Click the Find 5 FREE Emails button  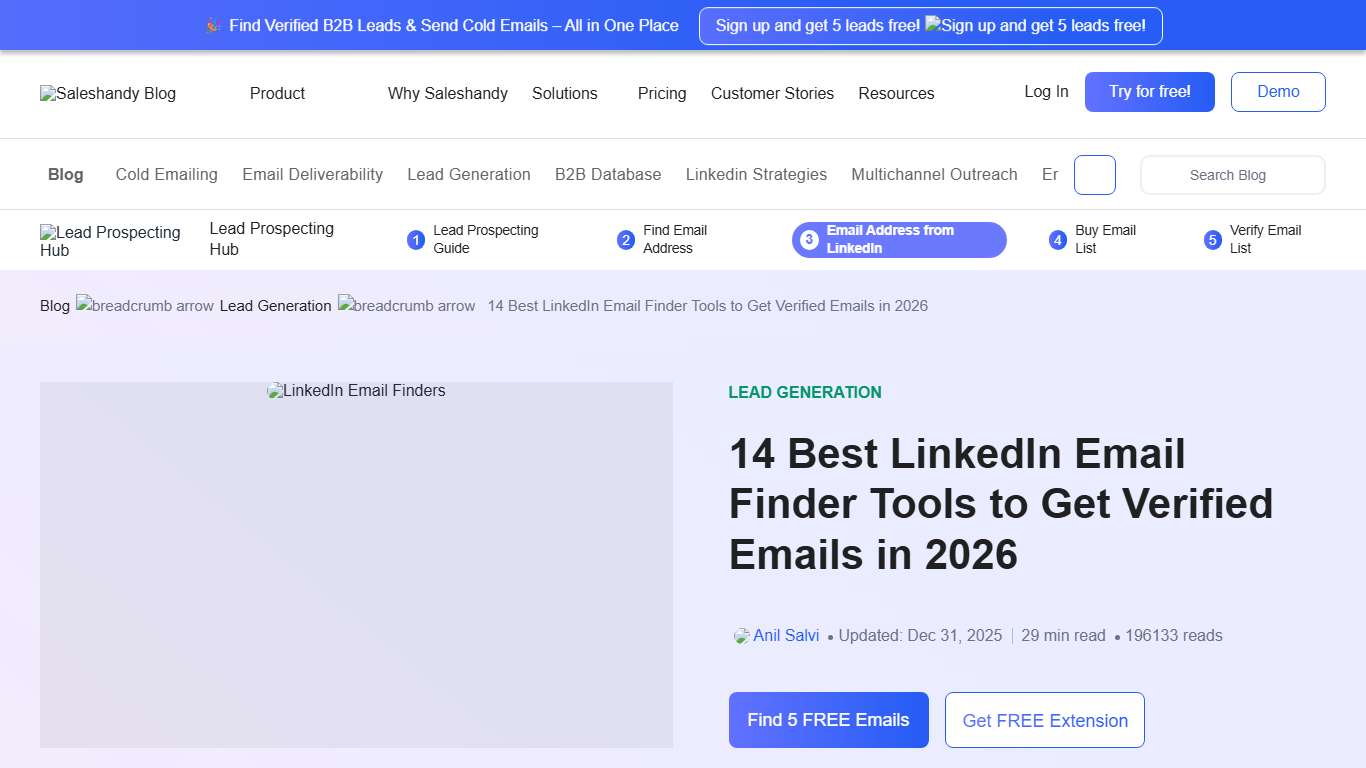[828, 719]
